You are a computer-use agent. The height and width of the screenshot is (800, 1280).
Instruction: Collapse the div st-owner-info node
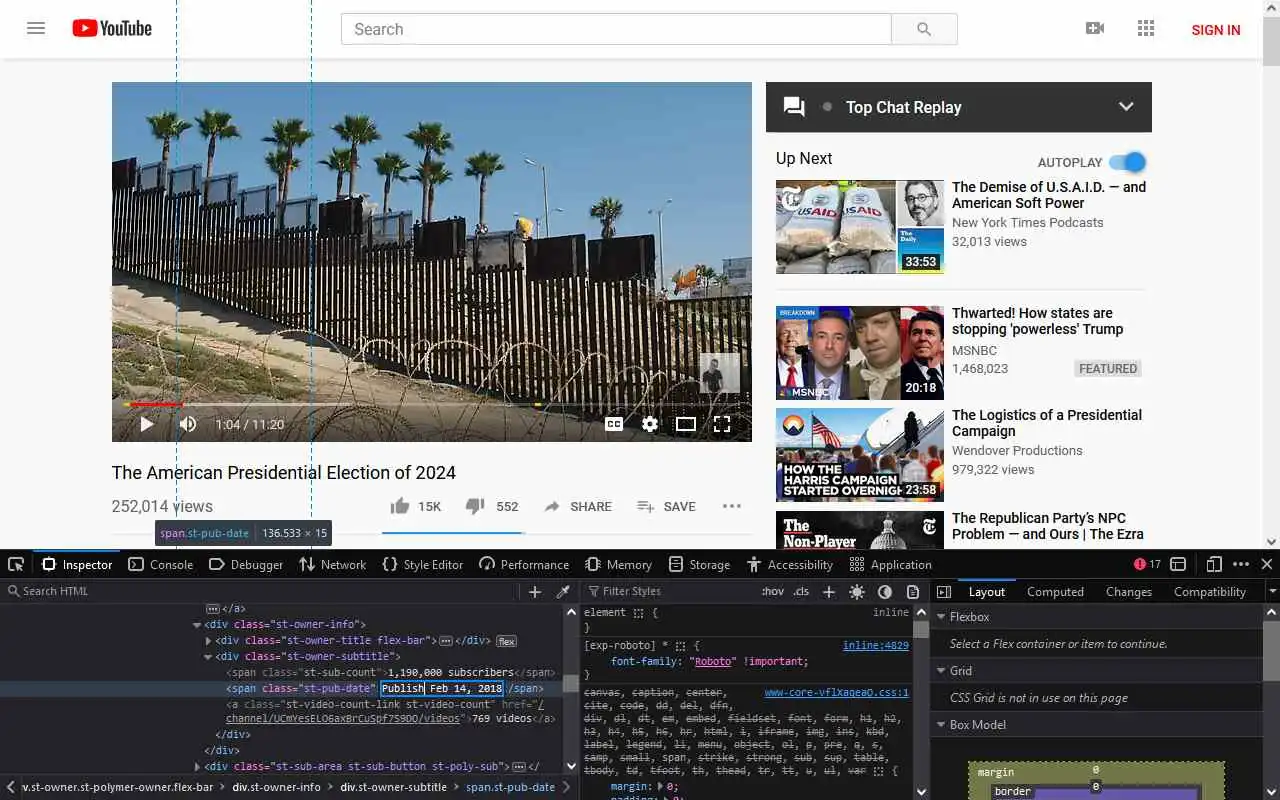click(197, 624)
